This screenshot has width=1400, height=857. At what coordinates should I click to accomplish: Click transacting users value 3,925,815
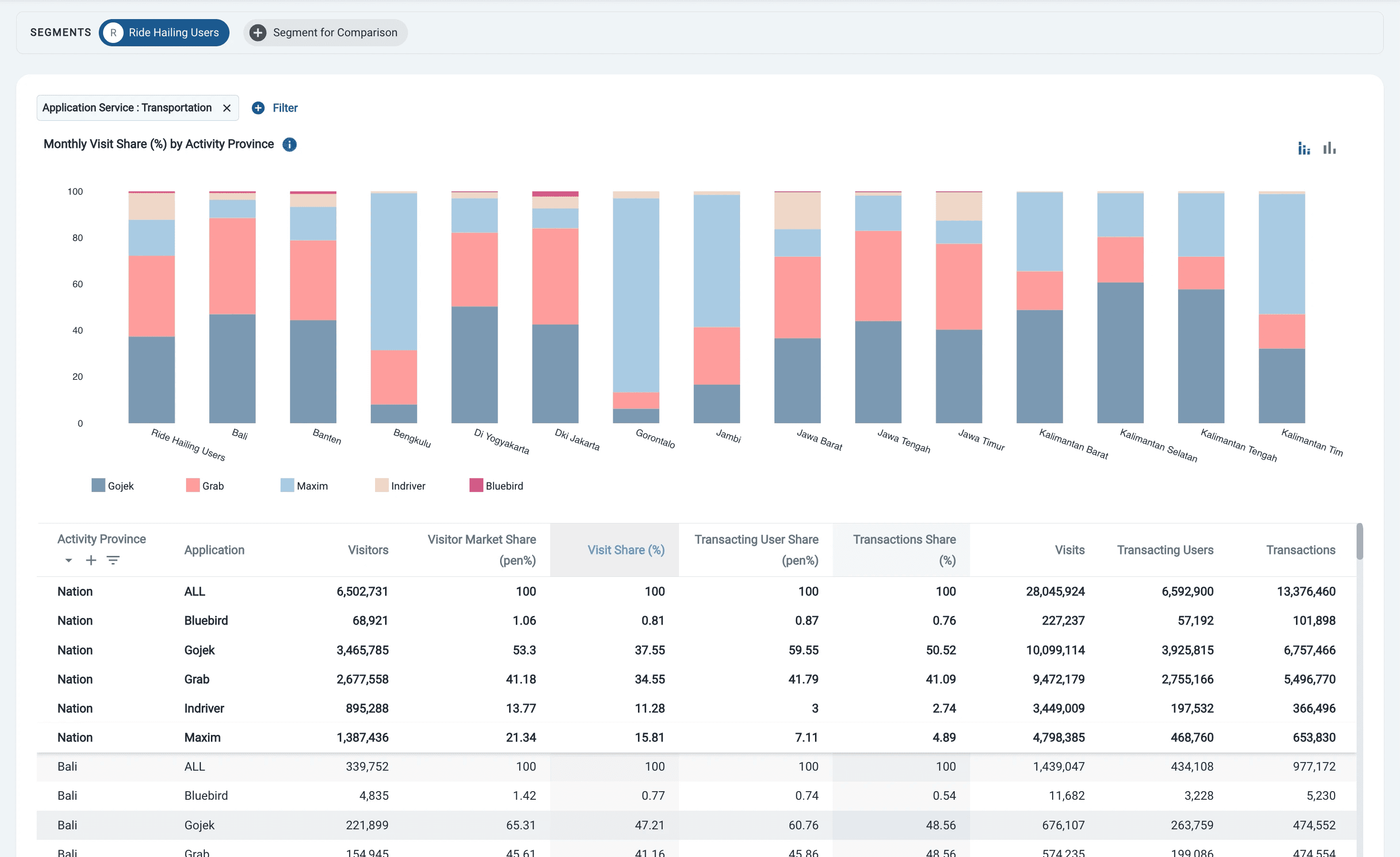[x=1188, y=649]
